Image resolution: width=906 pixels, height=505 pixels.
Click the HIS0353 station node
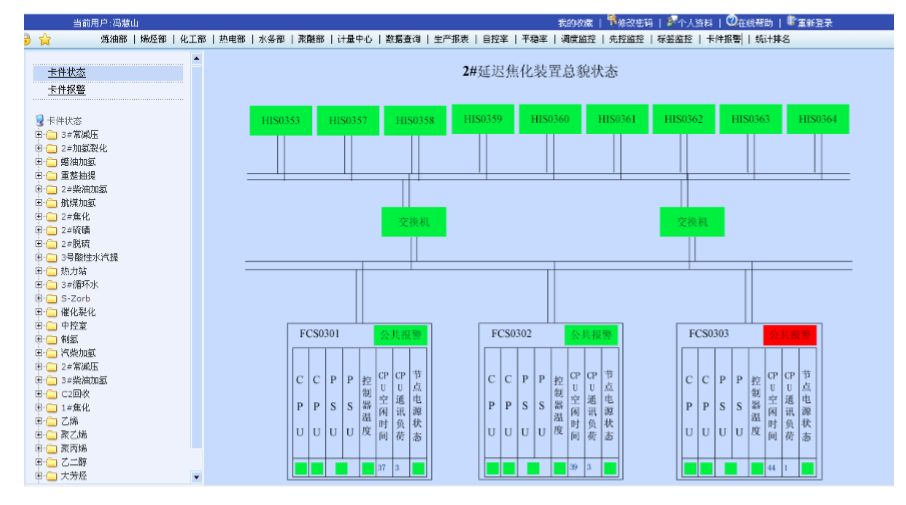(x=281, y=120)
